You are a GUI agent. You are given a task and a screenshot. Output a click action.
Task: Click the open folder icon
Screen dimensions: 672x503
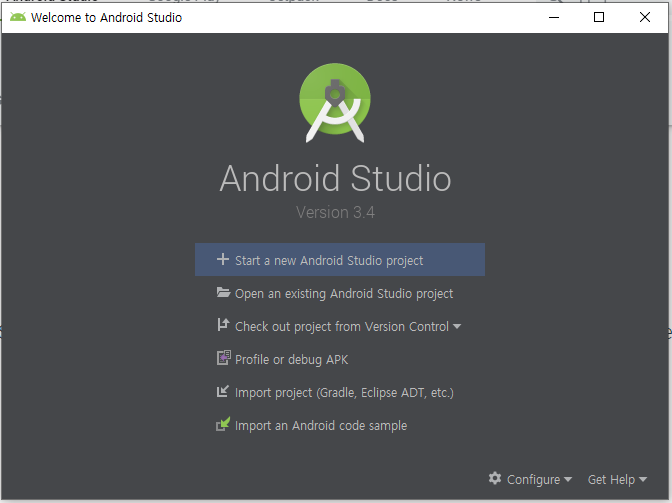point(223,293)
